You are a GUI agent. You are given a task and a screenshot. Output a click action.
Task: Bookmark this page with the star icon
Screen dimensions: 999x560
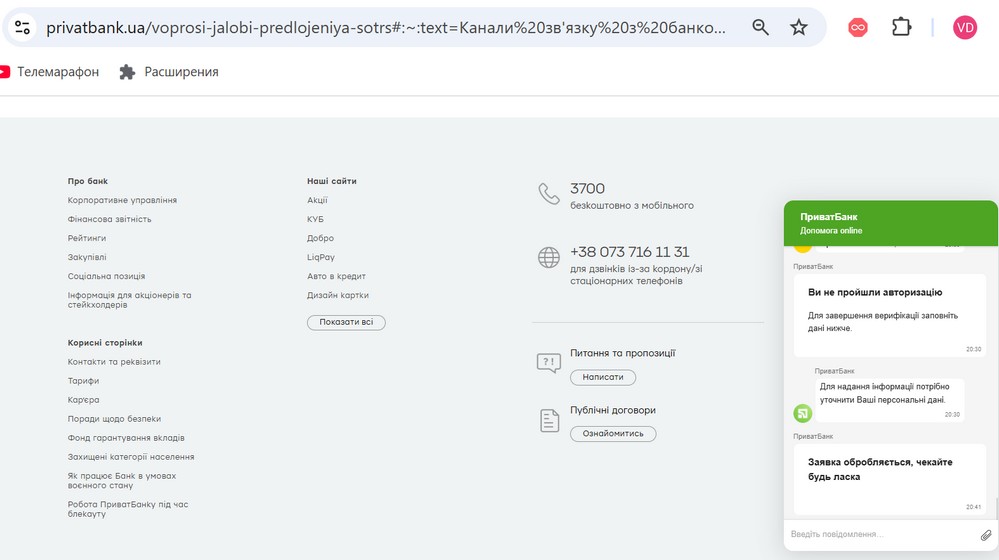pos(798,27)
